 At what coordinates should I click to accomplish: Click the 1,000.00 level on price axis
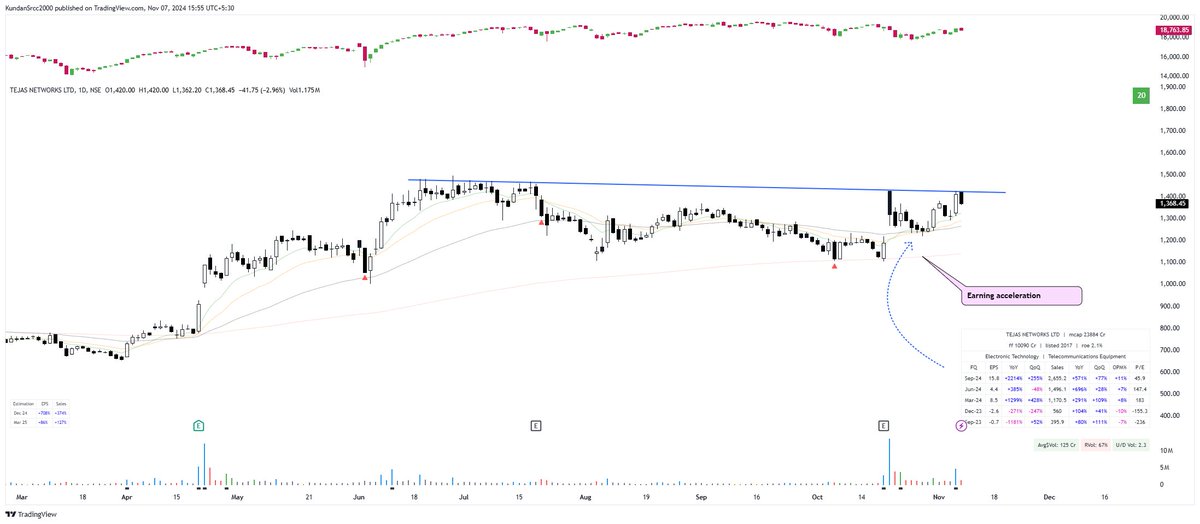click(x=1173, y=284)
